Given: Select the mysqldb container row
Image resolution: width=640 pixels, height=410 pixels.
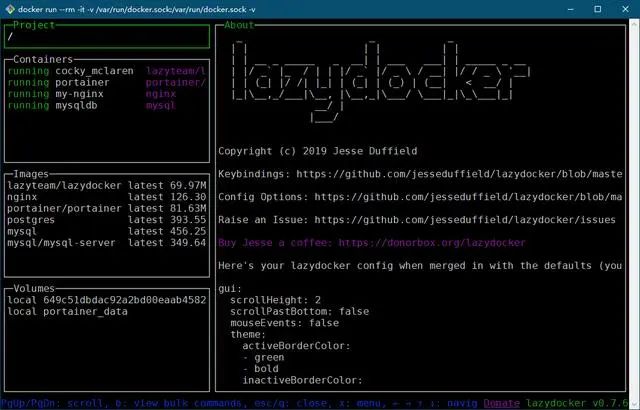Looking at the screenshot, I should pyautogui.click(x=107, y=105).
